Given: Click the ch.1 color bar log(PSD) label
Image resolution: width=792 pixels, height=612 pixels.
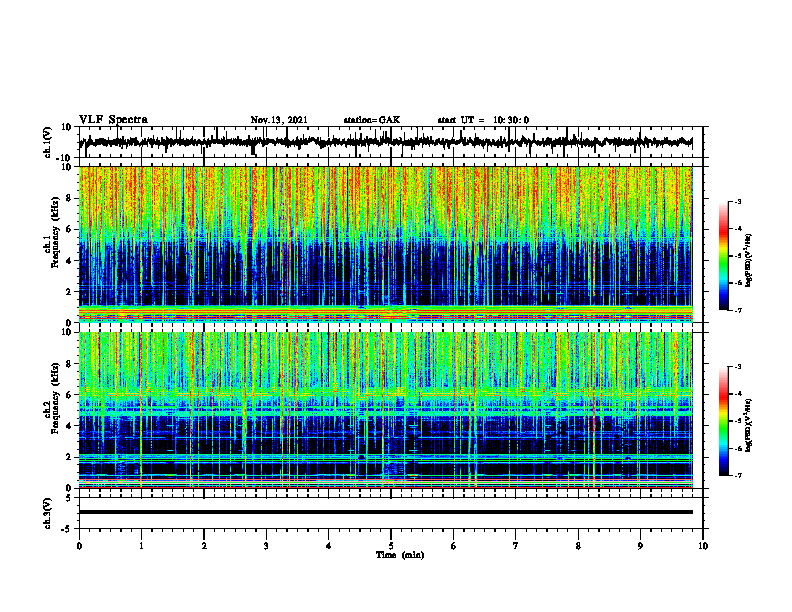Looking at the screenshot, I should point(749,260).
